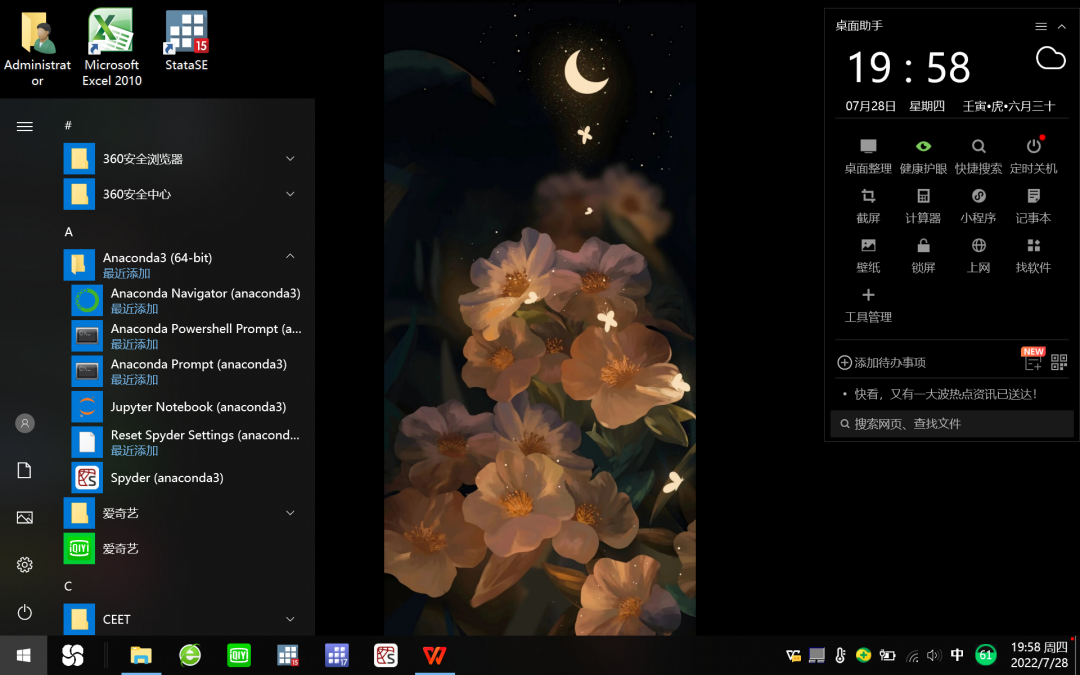Launch Spyder (anaconda3) from Start list
1080x675 pixels.
[186, 478]
